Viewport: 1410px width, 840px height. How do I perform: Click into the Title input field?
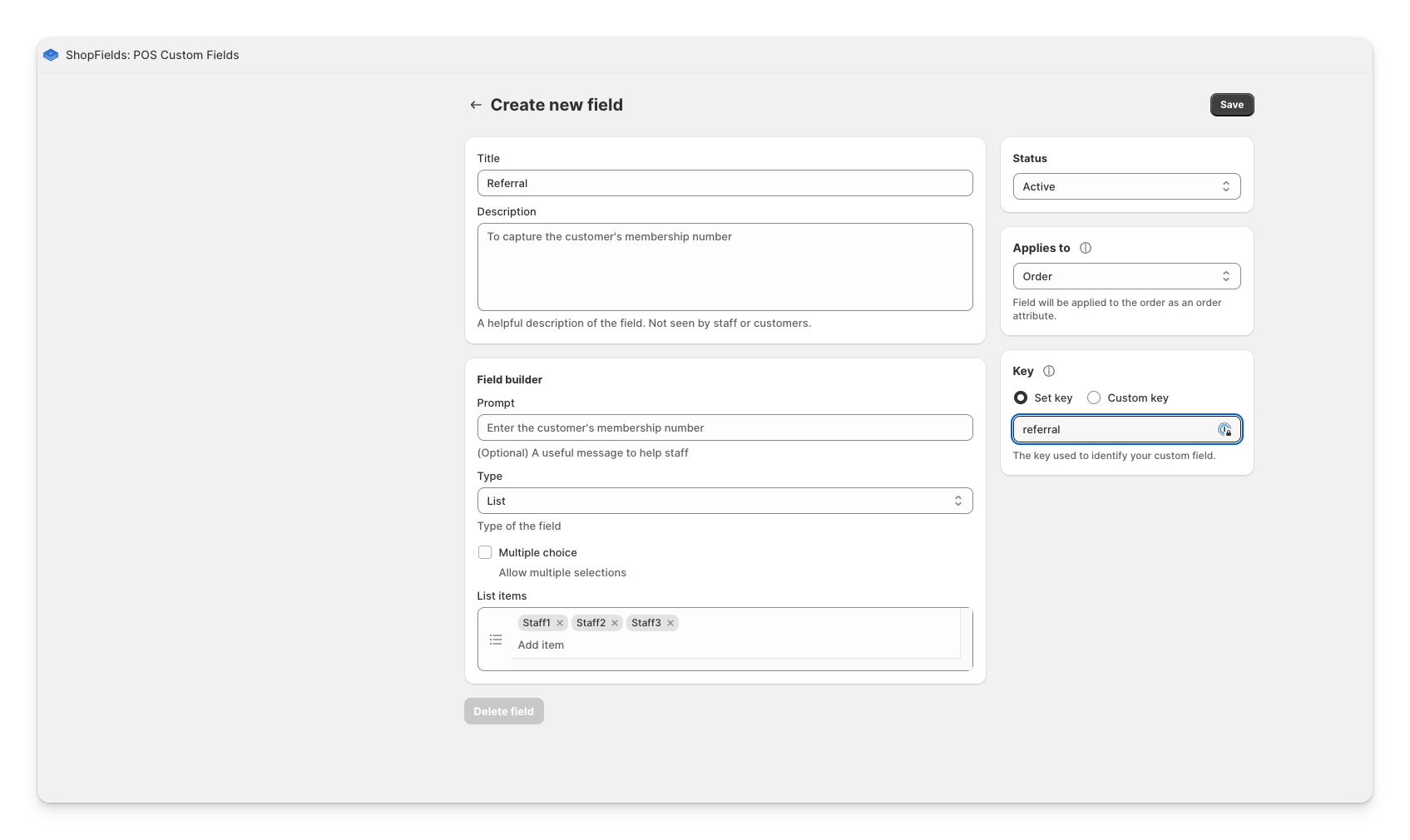[x=725, y=183]
